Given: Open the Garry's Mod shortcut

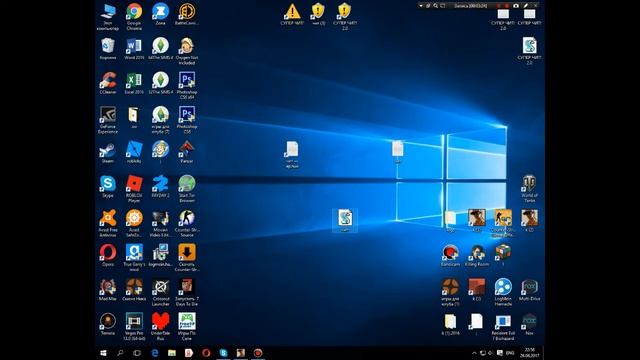Looking at the screenshot, I should 134,257.
